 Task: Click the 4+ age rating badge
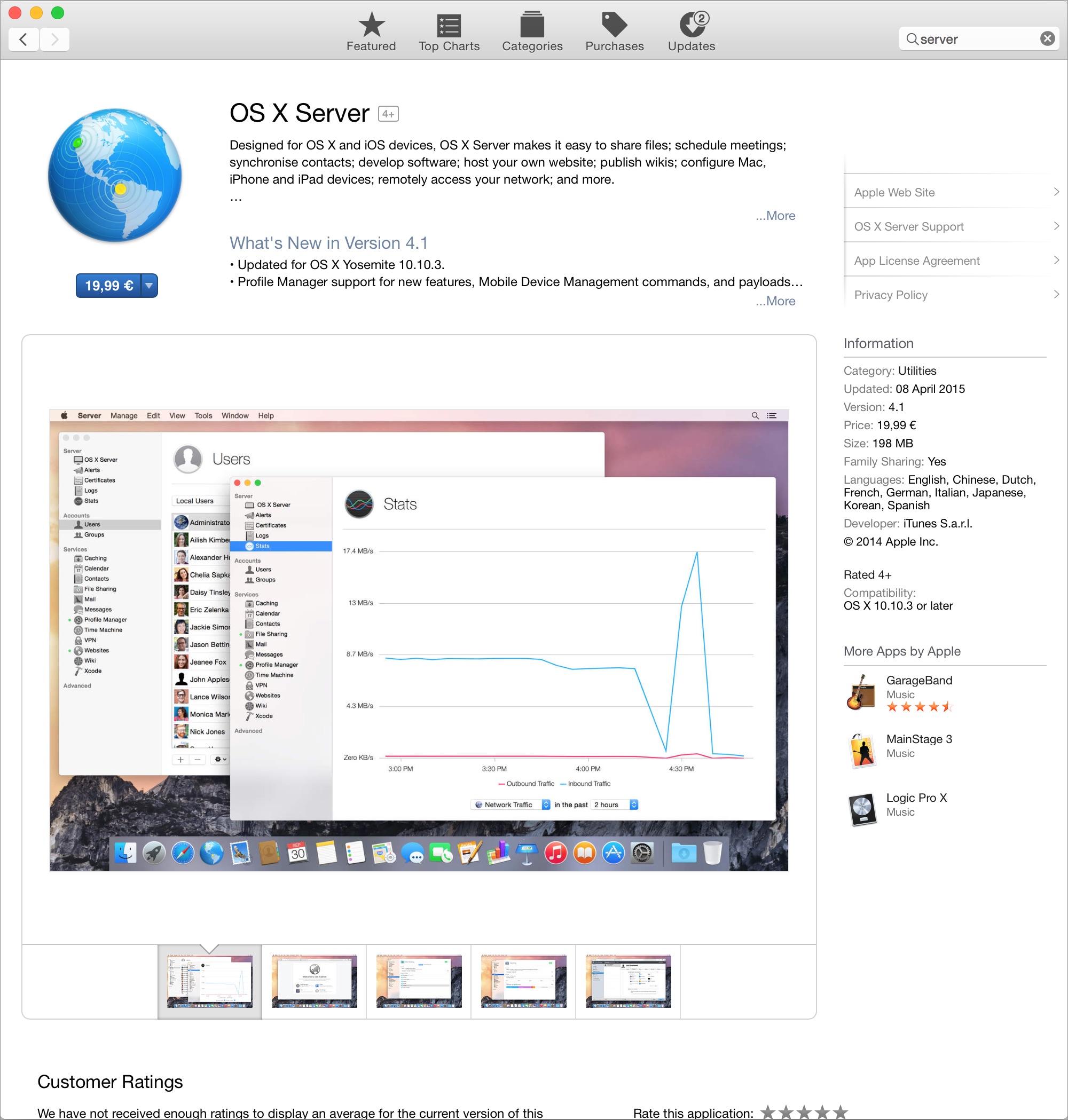[x=388, y=114]
